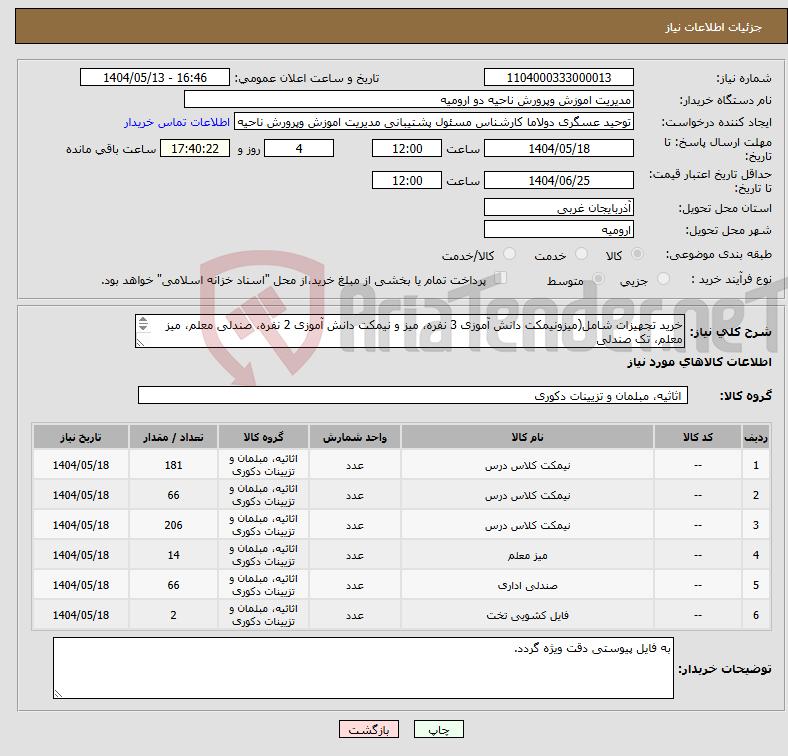The image size is (788, 756).
Task: Click the نیمکت کلاس درس name in row 2
Action: [x=527, y=496]
